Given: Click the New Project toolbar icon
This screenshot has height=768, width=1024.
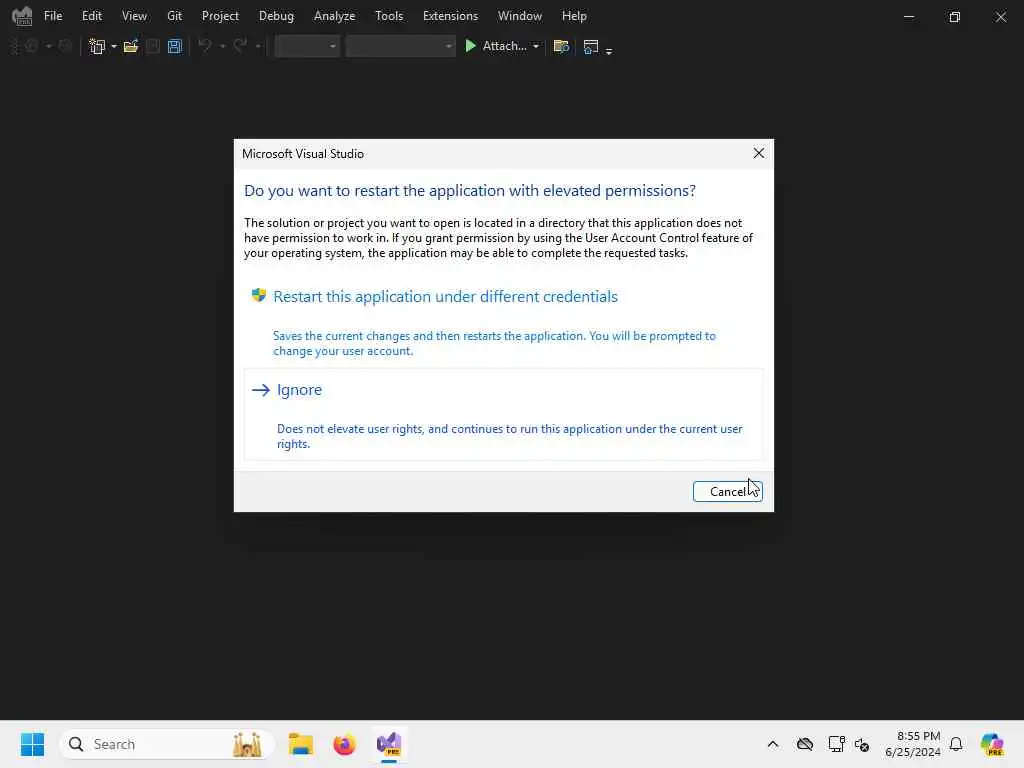Looking at the screenshot, I should pos(97,46).
